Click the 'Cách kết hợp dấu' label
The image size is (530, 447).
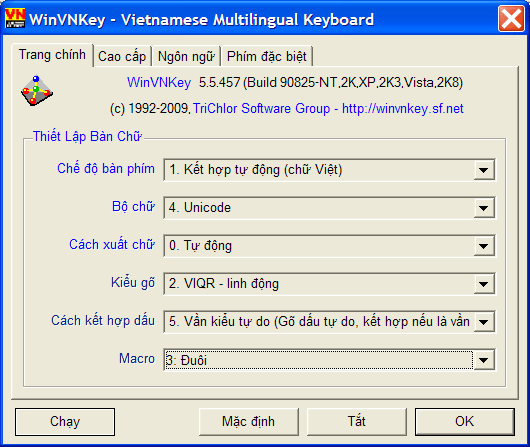pos(103,321)
